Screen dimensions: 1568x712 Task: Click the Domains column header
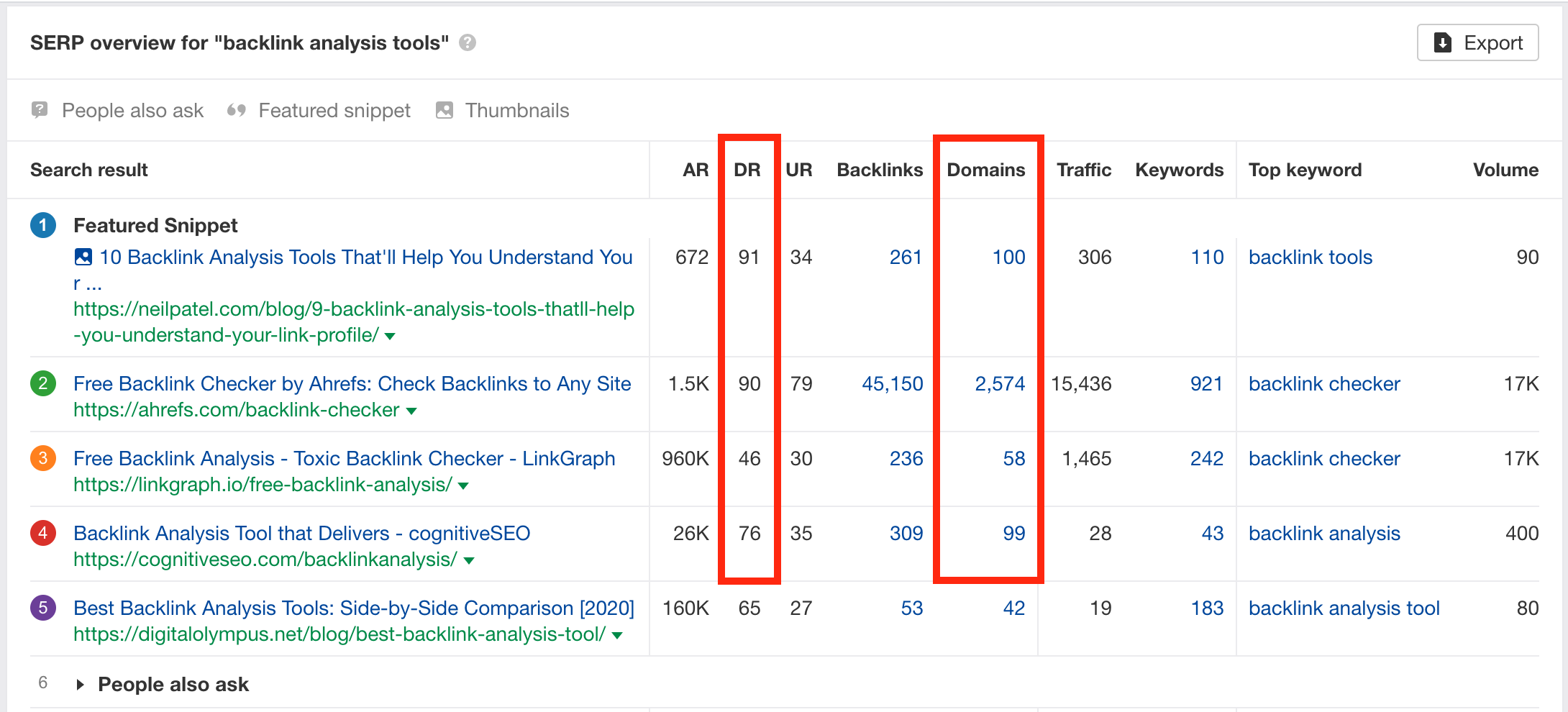tap(985, 170)
